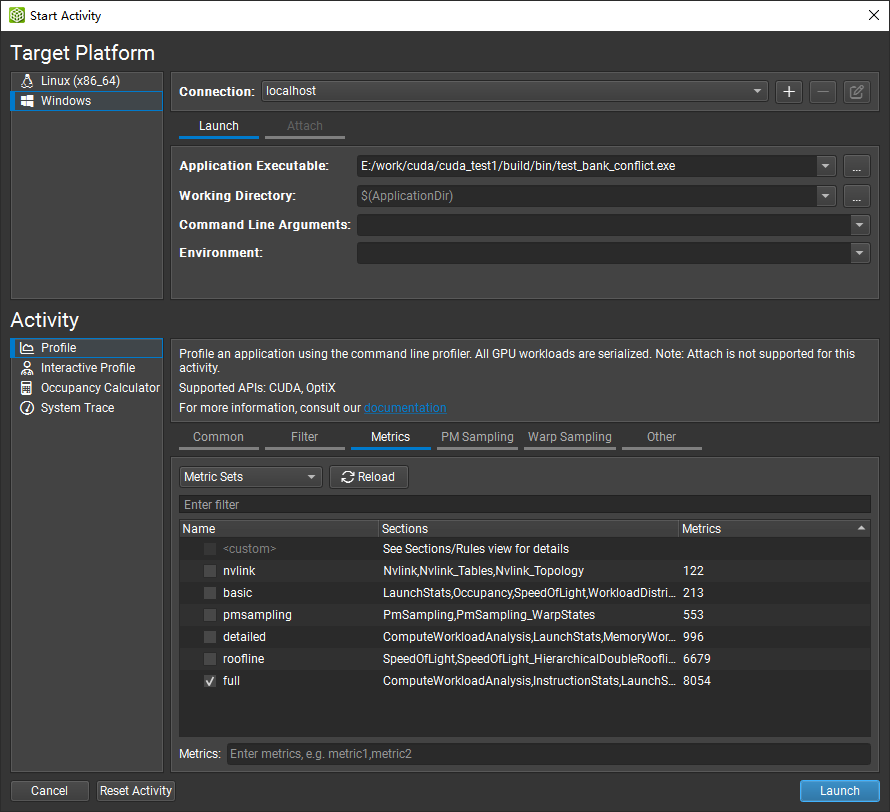890x812 pixels.
Task: Select Linux (x86_64) target platform
Action: click(x=79, y=81)
